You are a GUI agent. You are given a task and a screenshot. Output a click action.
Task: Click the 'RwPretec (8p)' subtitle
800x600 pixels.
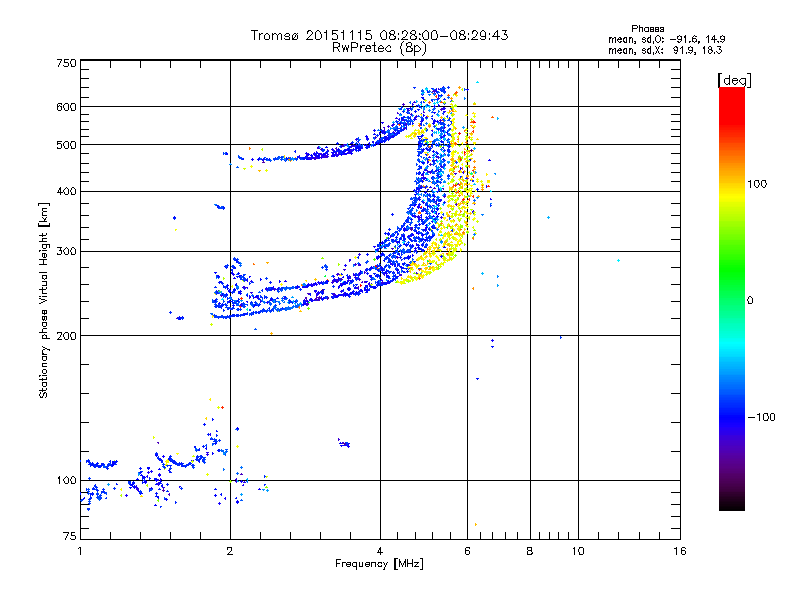(379, 48)
